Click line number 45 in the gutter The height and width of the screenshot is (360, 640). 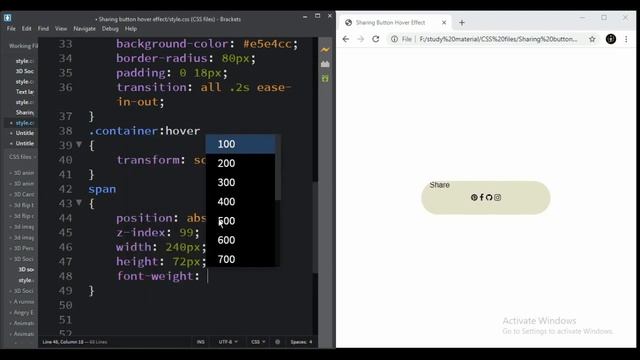pos(65,233)
